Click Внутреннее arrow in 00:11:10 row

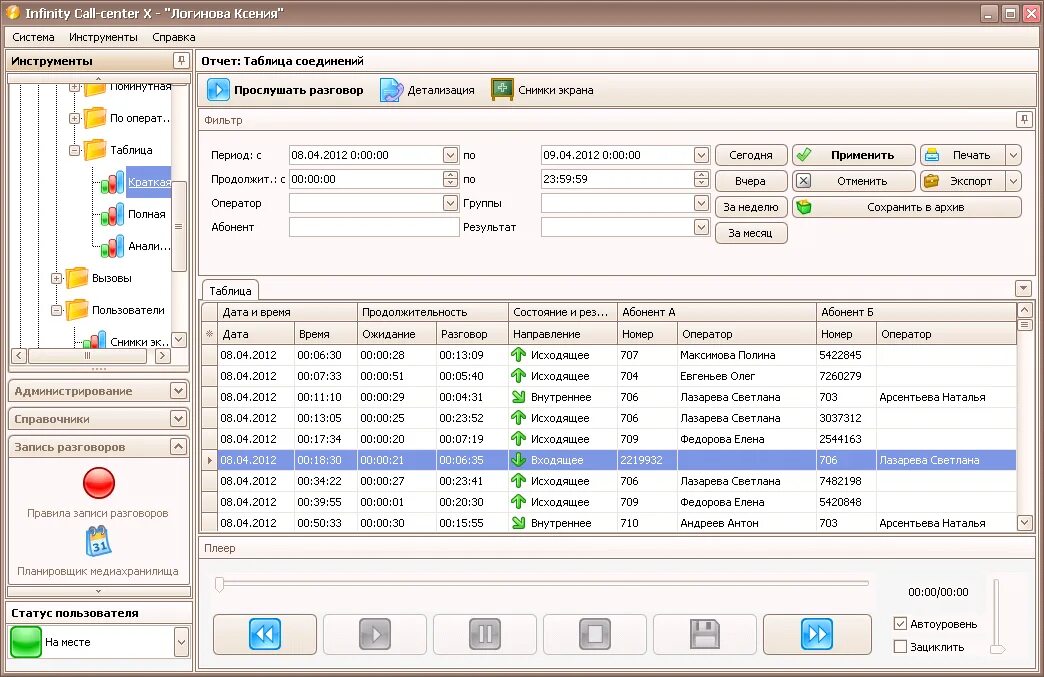click(x=518, y=397)
